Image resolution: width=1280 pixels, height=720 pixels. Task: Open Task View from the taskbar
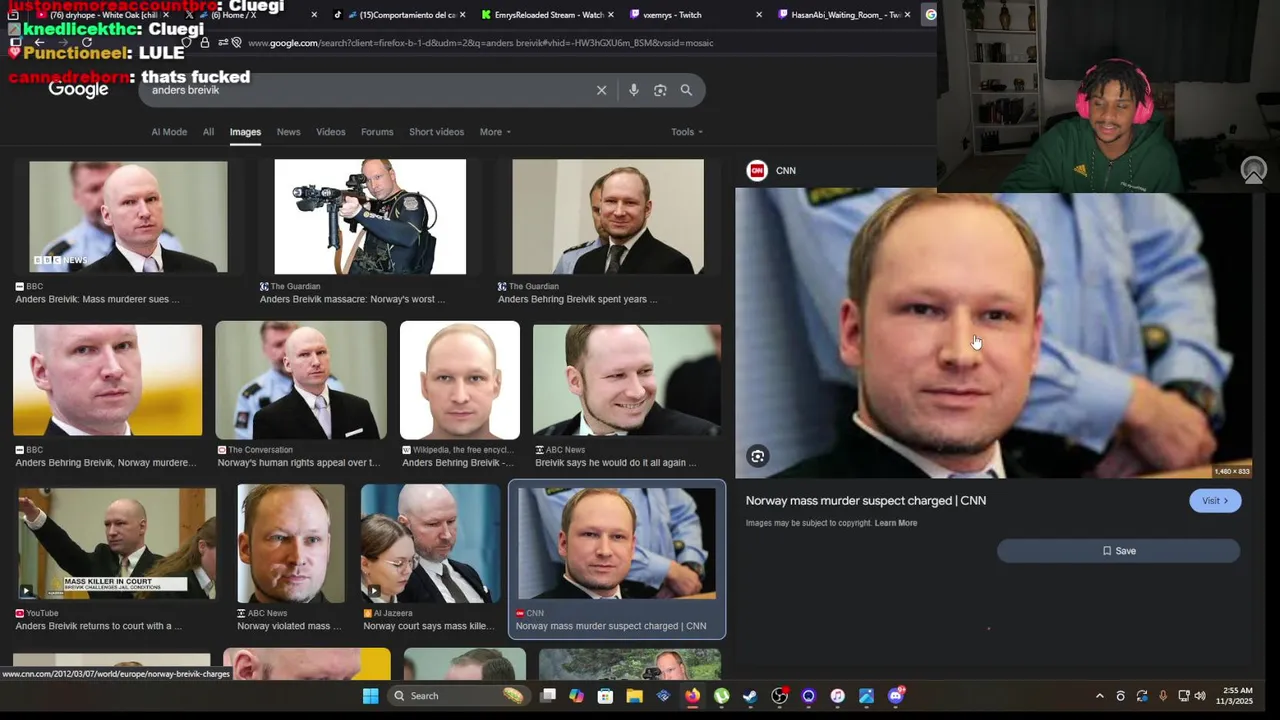pyautogui.click(x=548, y=696)
